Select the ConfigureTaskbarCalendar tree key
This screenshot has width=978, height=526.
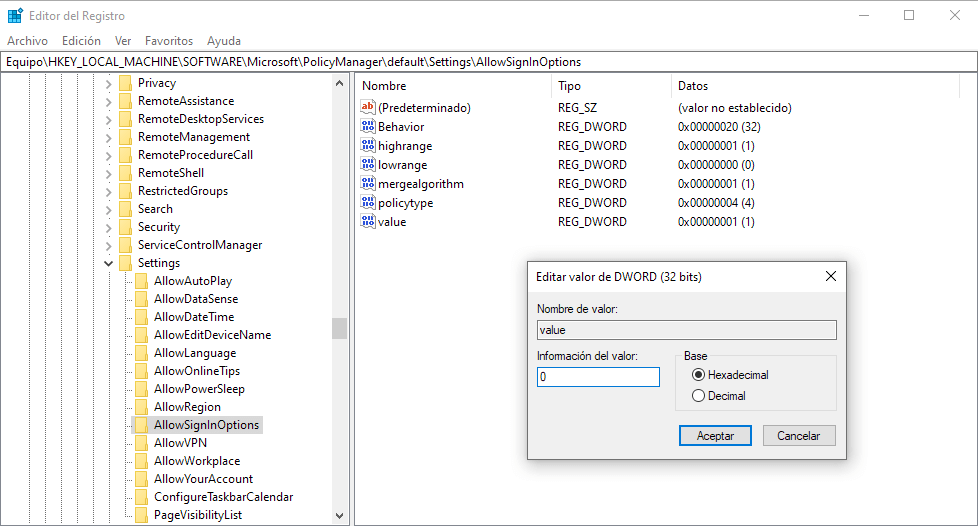point(223,497)
